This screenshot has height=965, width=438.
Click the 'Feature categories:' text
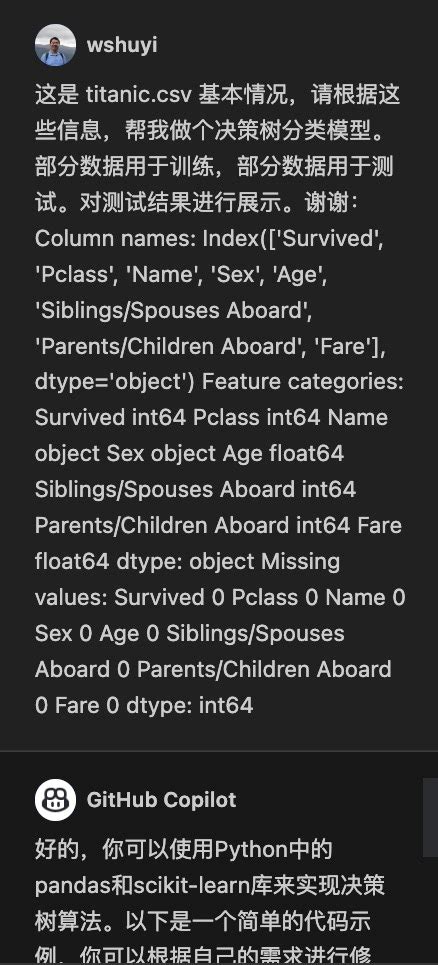point(303,382)
